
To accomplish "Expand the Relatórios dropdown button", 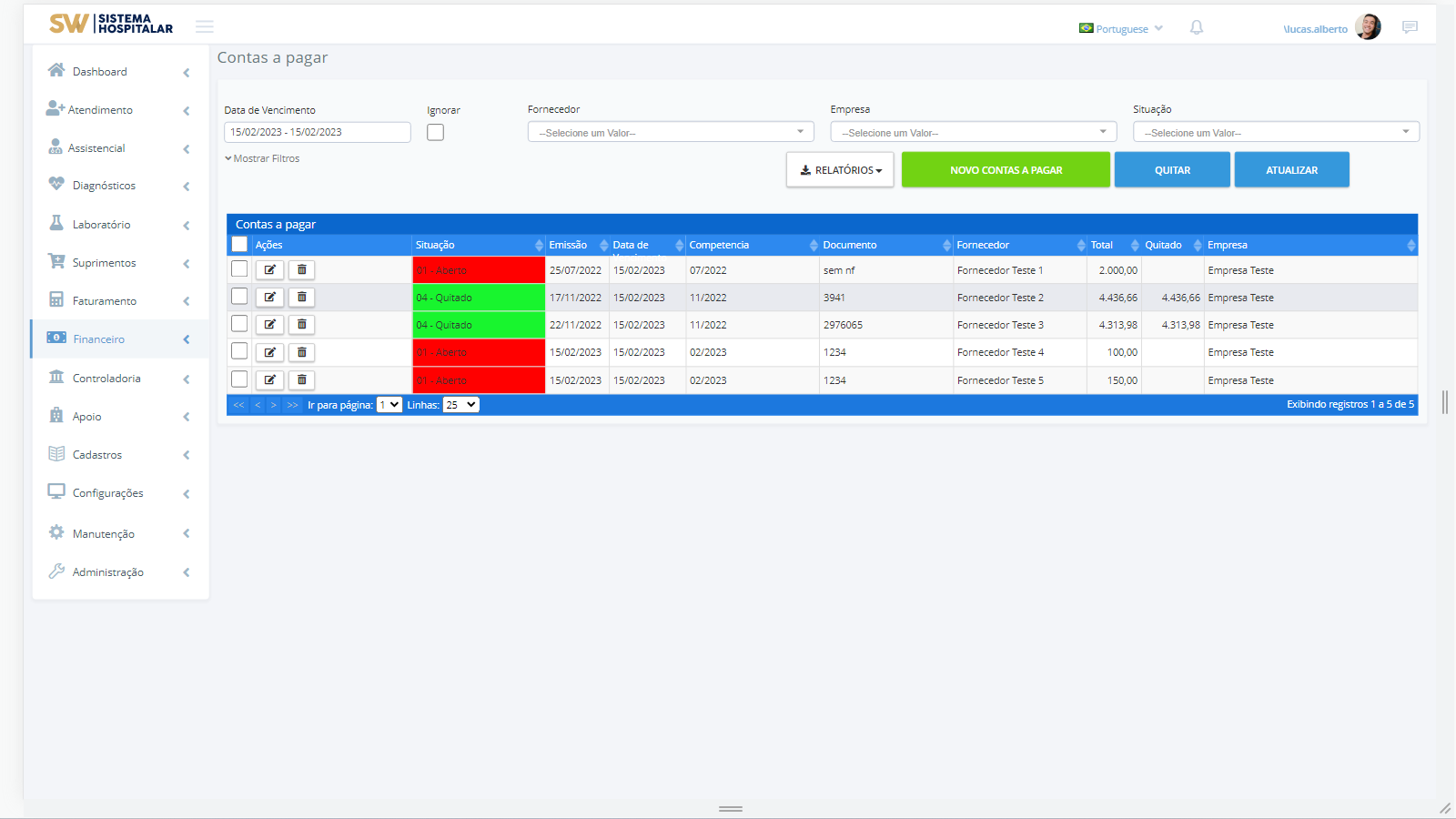I will coord(840,170).
